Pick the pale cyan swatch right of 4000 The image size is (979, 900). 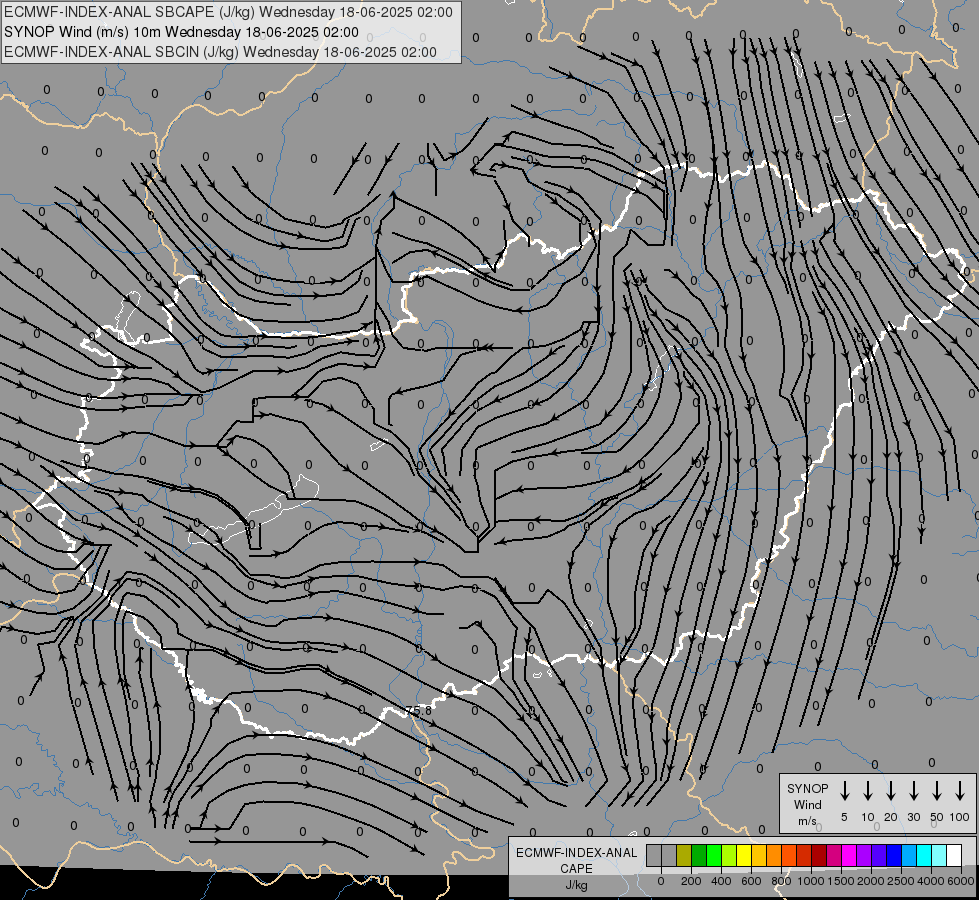point(940,855)
